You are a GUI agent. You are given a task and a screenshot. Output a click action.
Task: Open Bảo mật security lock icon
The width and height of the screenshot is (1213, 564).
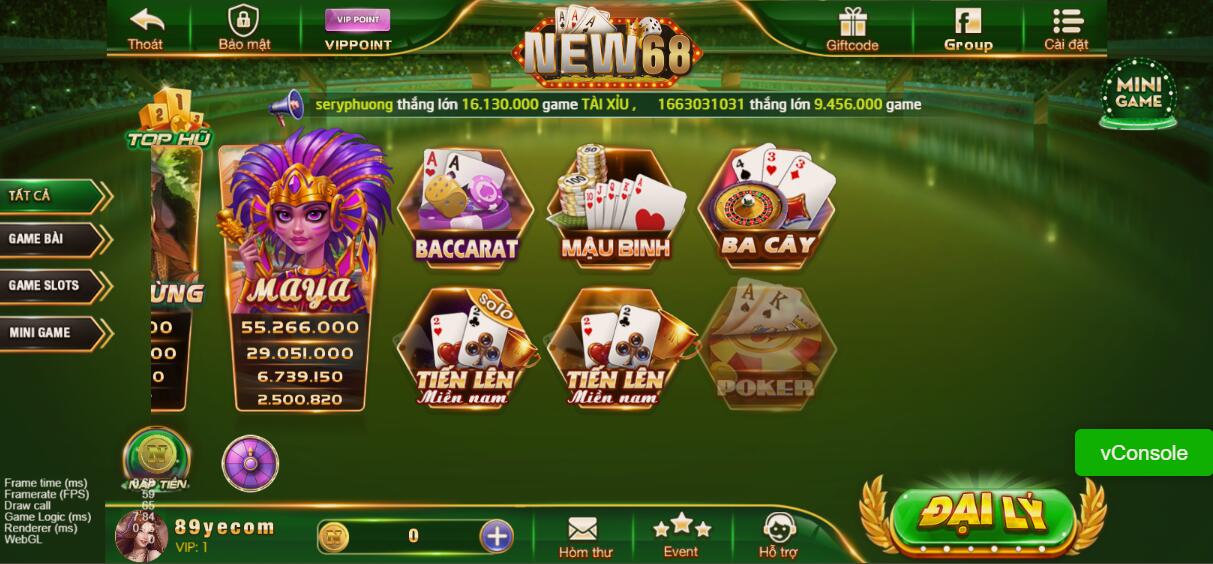pos(244,28)
